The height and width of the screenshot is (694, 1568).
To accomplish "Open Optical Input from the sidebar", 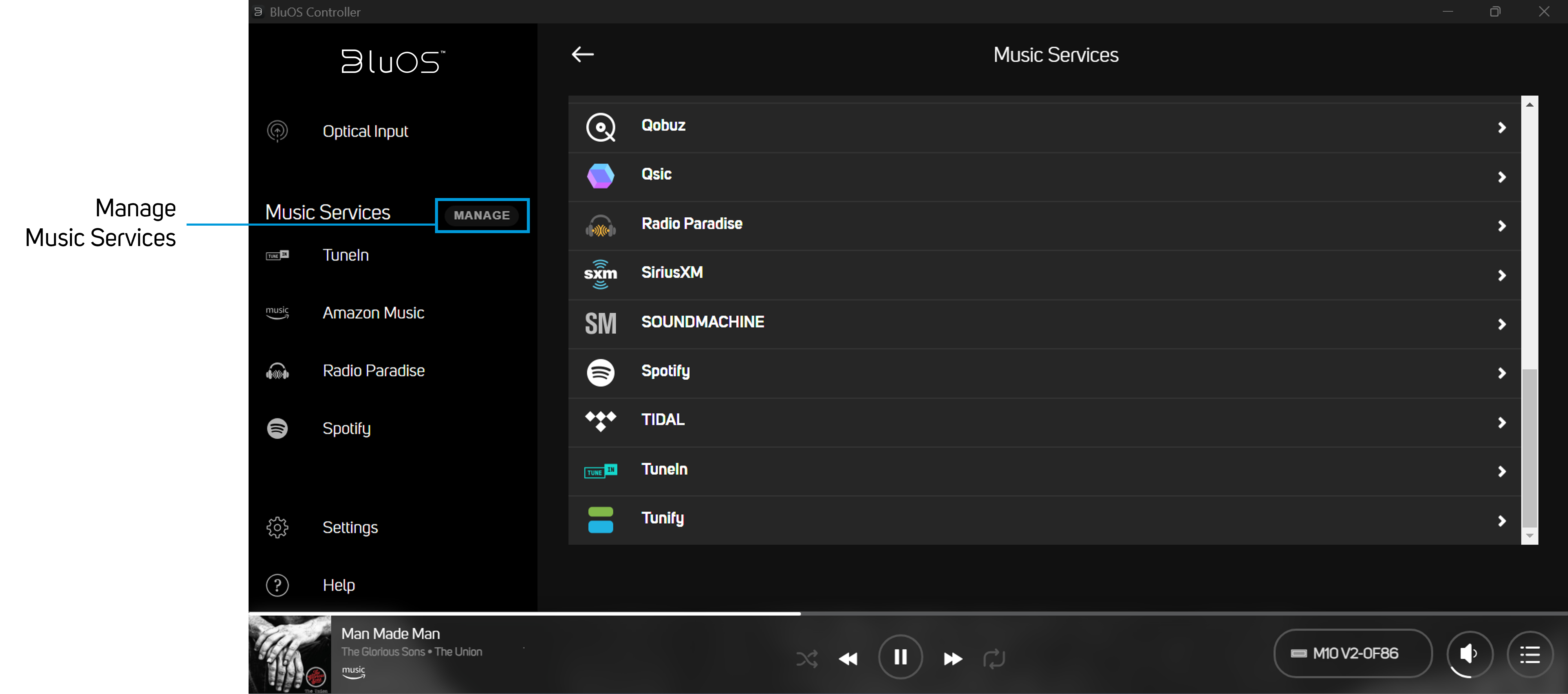I will (365, 131).
